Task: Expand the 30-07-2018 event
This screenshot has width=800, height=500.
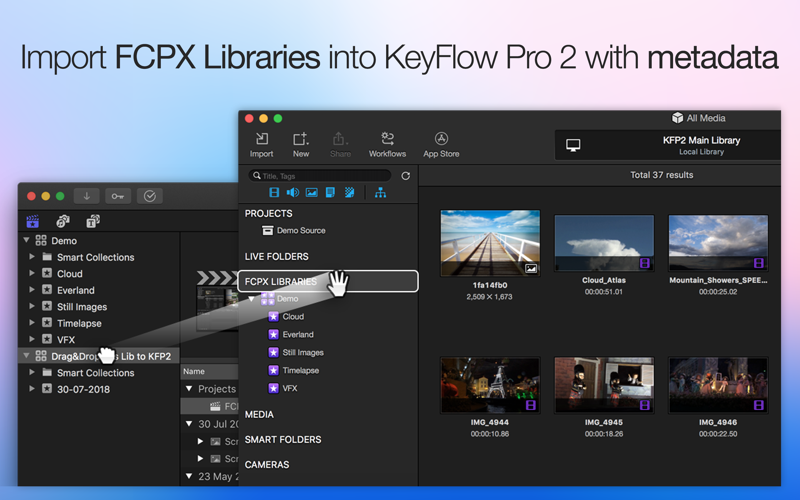Action: [x=32, y=388]
